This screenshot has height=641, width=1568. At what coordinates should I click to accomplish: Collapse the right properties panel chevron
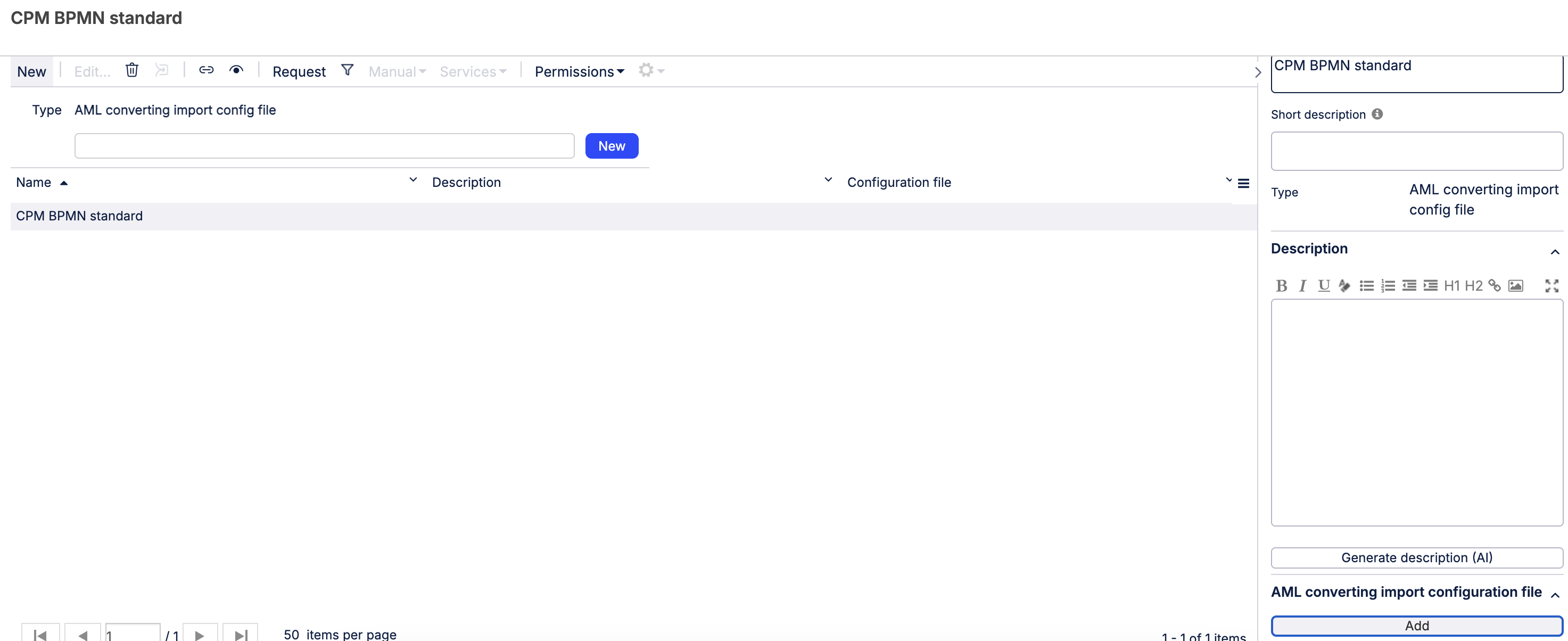pos(1258,72)
